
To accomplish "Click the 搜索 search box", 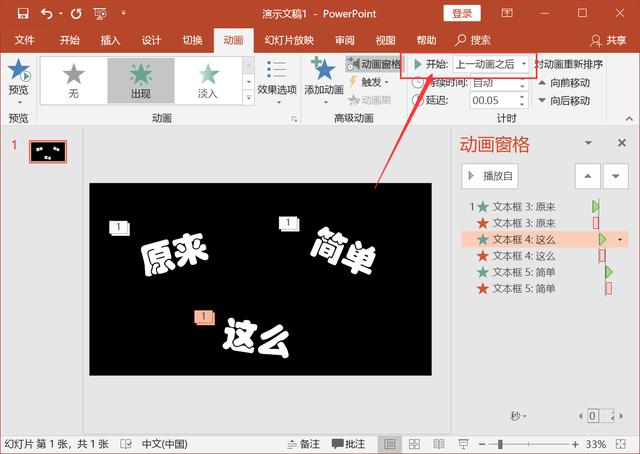I will (x=473, y=40).
